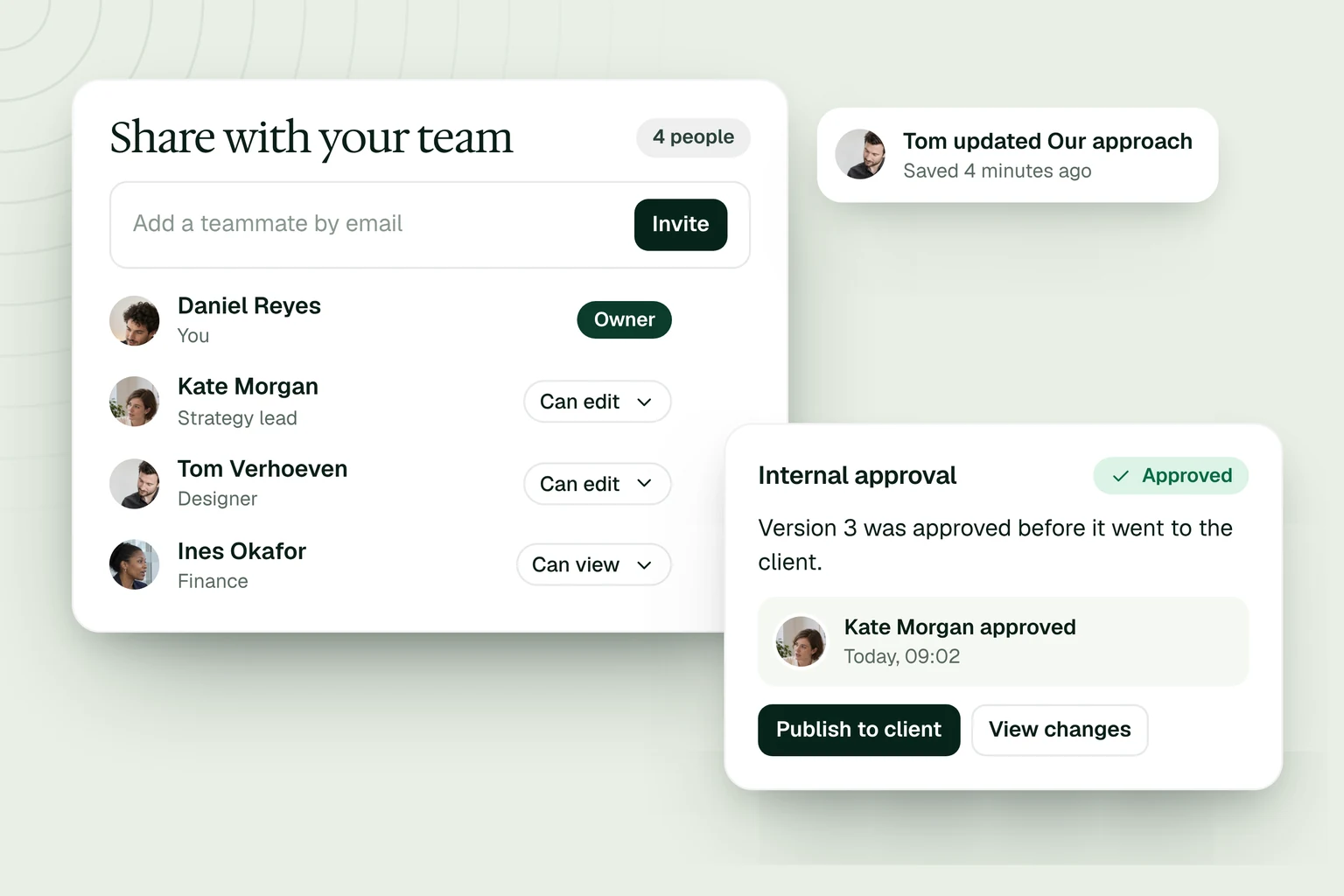The image size is (1344, 896).
Task: Open Kate Morgan's Can edit permission dropdown
Action: 598,402
